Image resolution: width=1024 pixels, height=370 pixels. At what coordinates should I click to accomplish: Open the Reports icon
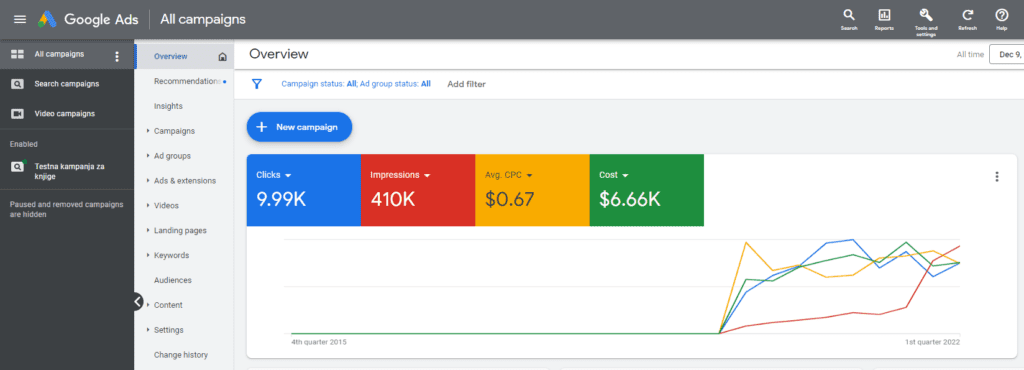(x=884, y=15)
